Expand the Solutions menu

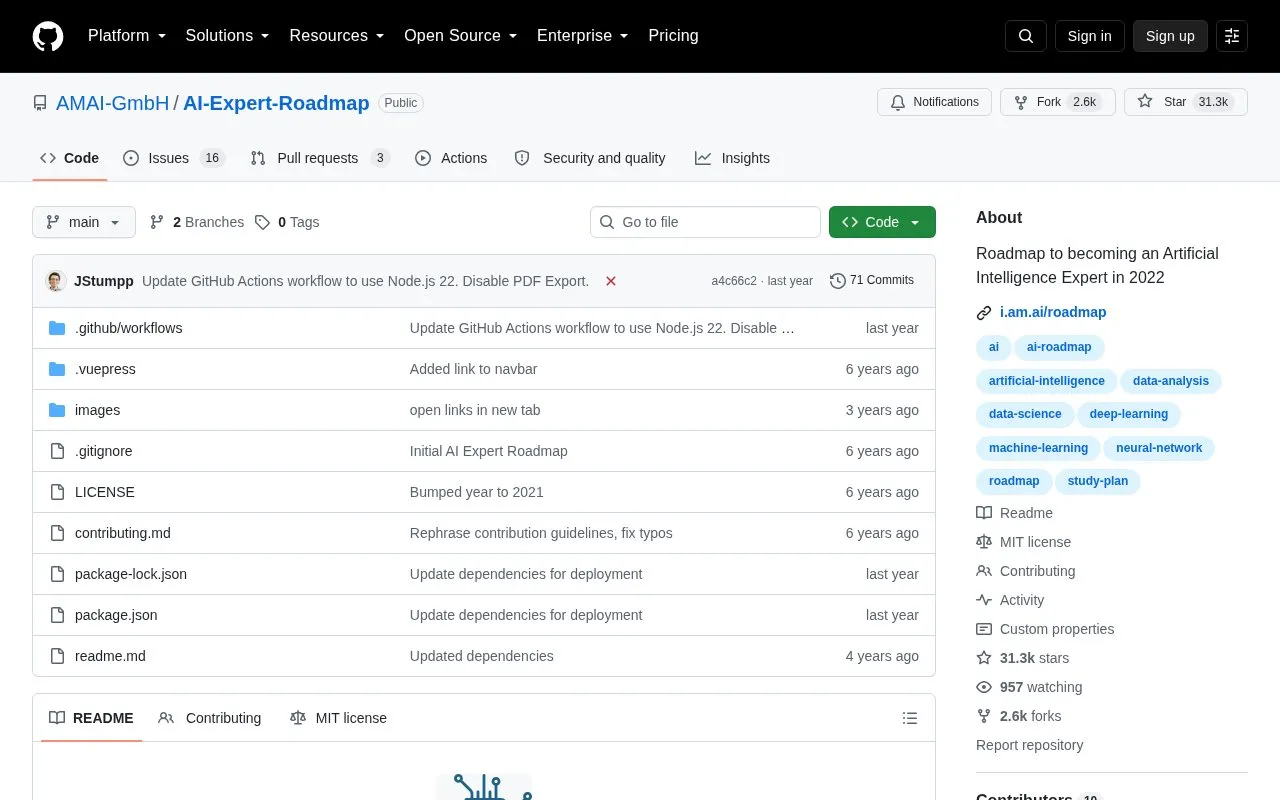click(x=227, y=35)
